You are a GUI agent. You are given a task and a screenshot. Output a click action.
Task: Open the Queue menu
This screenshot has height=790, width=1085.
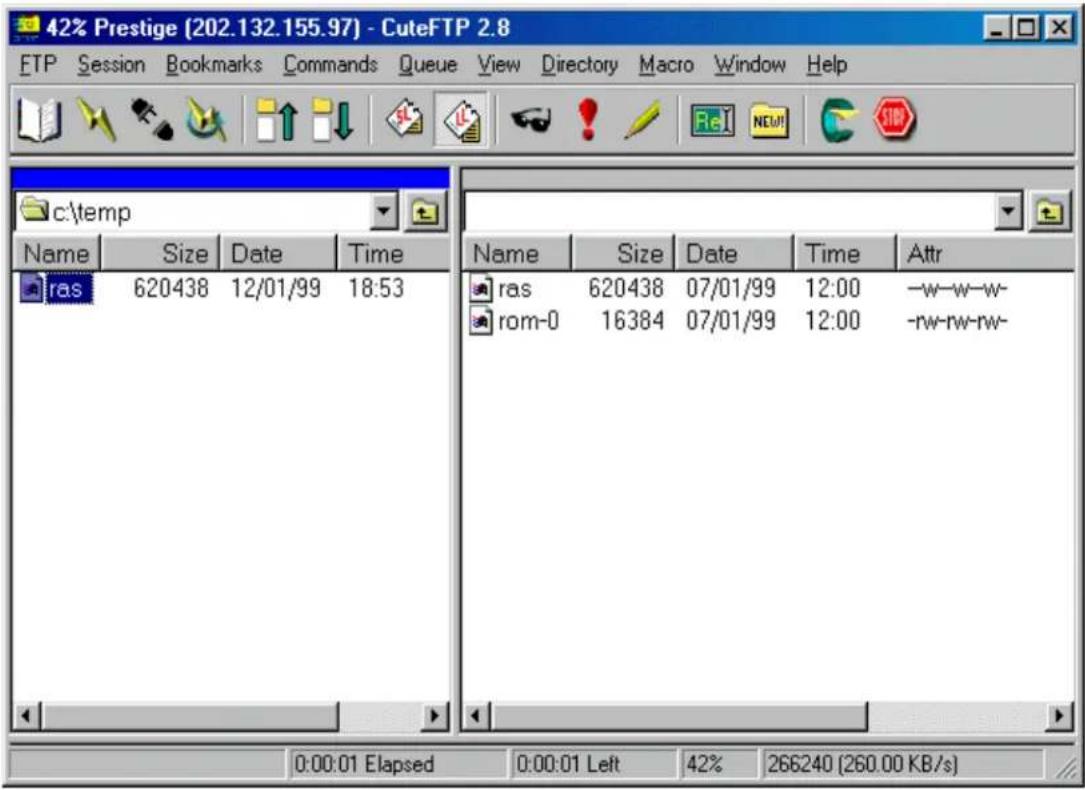tap(428, 65)
